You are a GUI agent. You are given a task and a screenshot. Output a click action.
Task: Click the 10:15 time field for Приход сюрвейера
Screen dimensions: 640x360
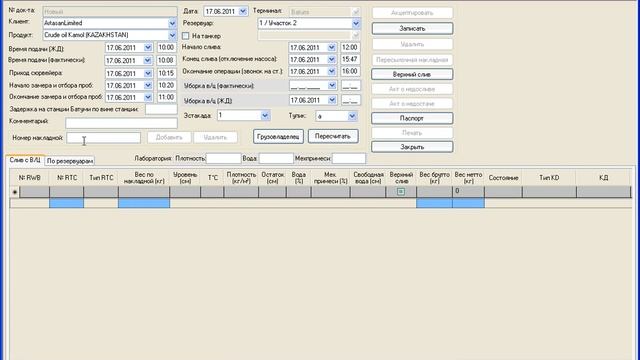166,73
